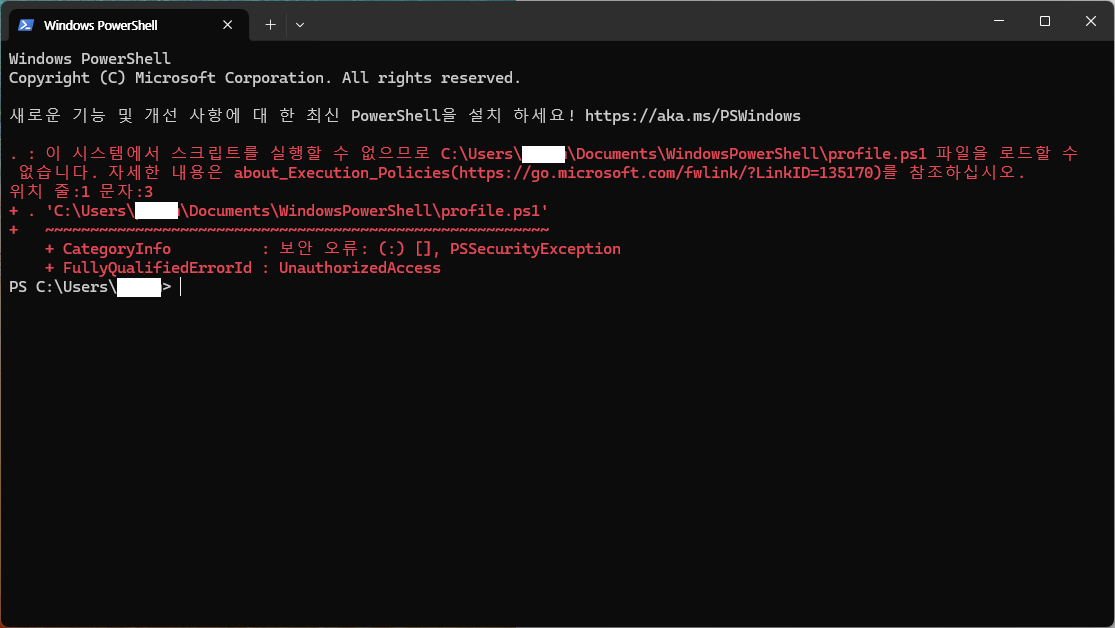Click the 'FullyQualifiedErrorId' label
This screenshot has height=628, width=1115.
157,268
